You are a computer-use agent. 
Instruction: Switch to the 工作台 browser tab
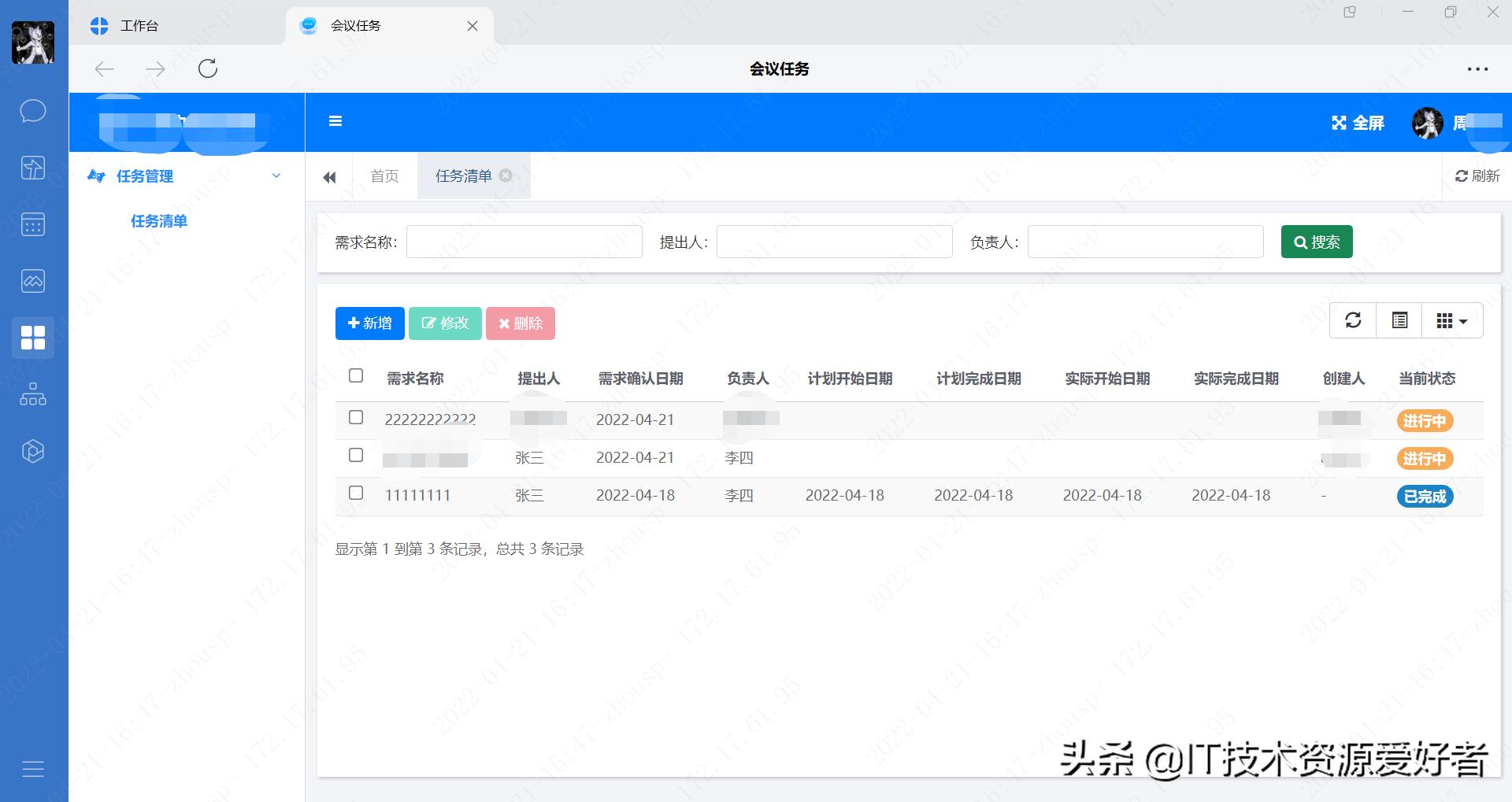(139, 25)
